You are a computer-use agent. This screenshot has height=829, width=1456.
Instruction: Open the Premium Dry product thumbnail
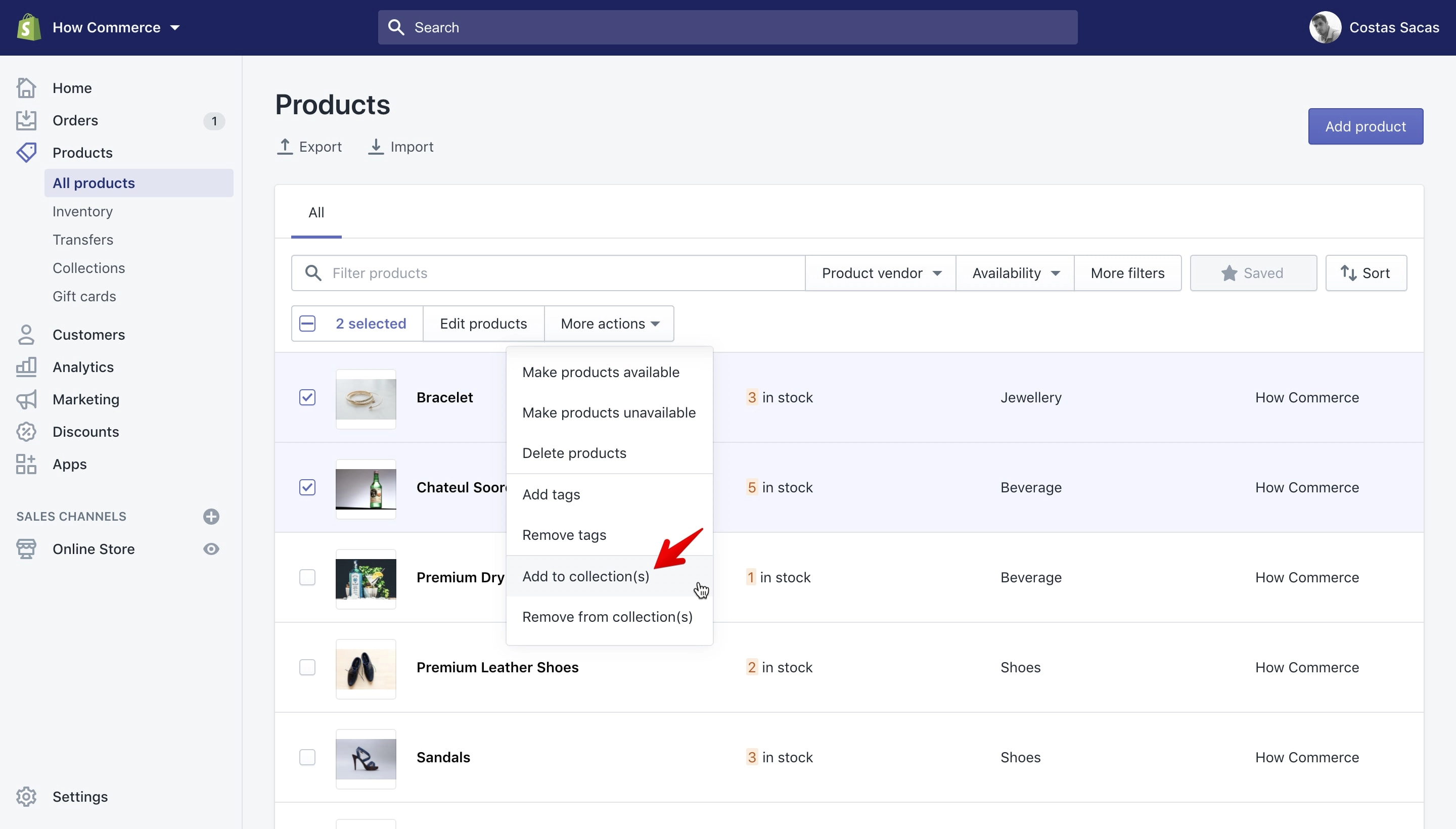pyautogui.click(x=366, y=579)
